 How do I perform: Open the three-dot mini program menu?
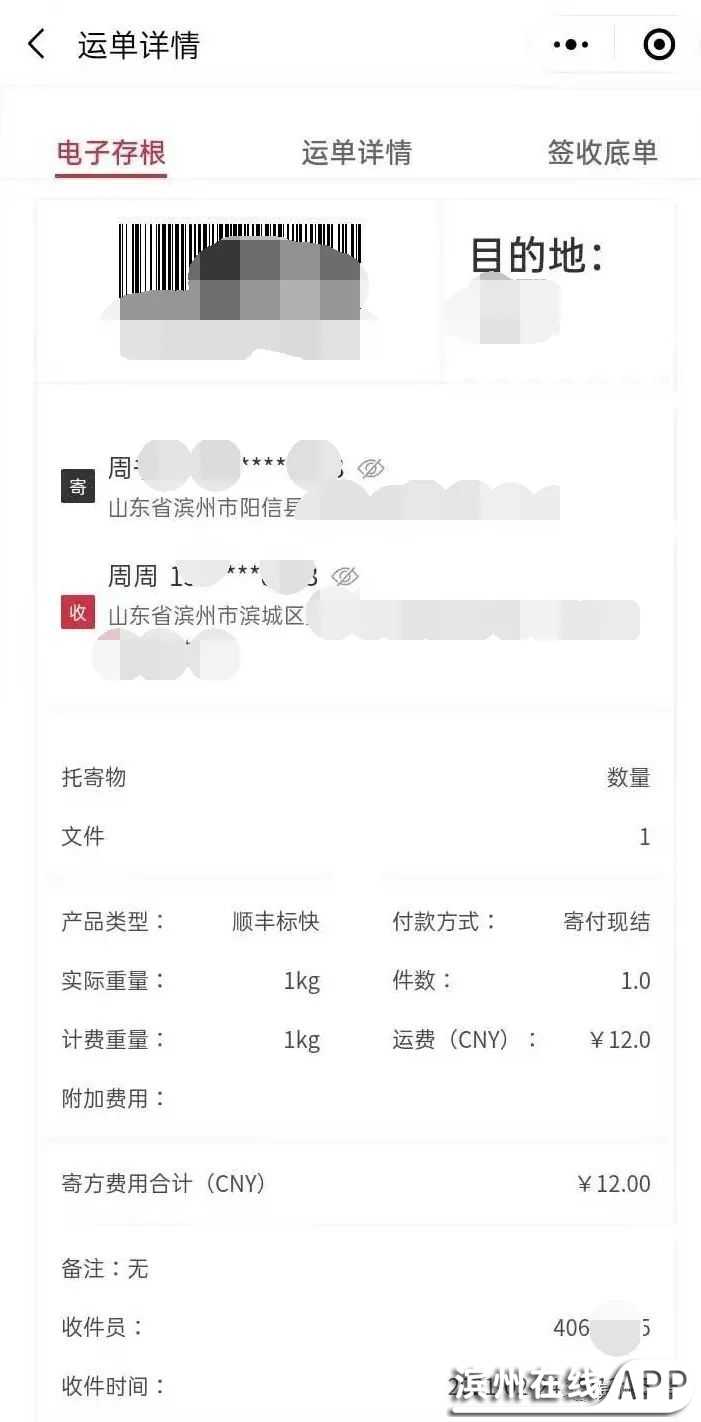[x=571, y=44]
